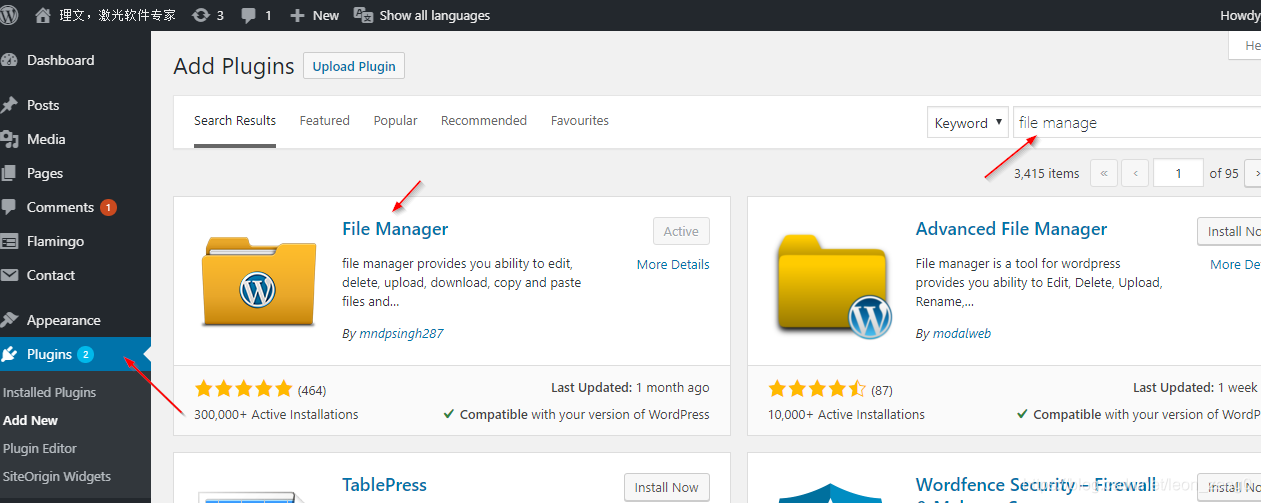This screenshot has width=1261, height=503.
Task: Click the site name in admin bar
Action: pos(117,15)
